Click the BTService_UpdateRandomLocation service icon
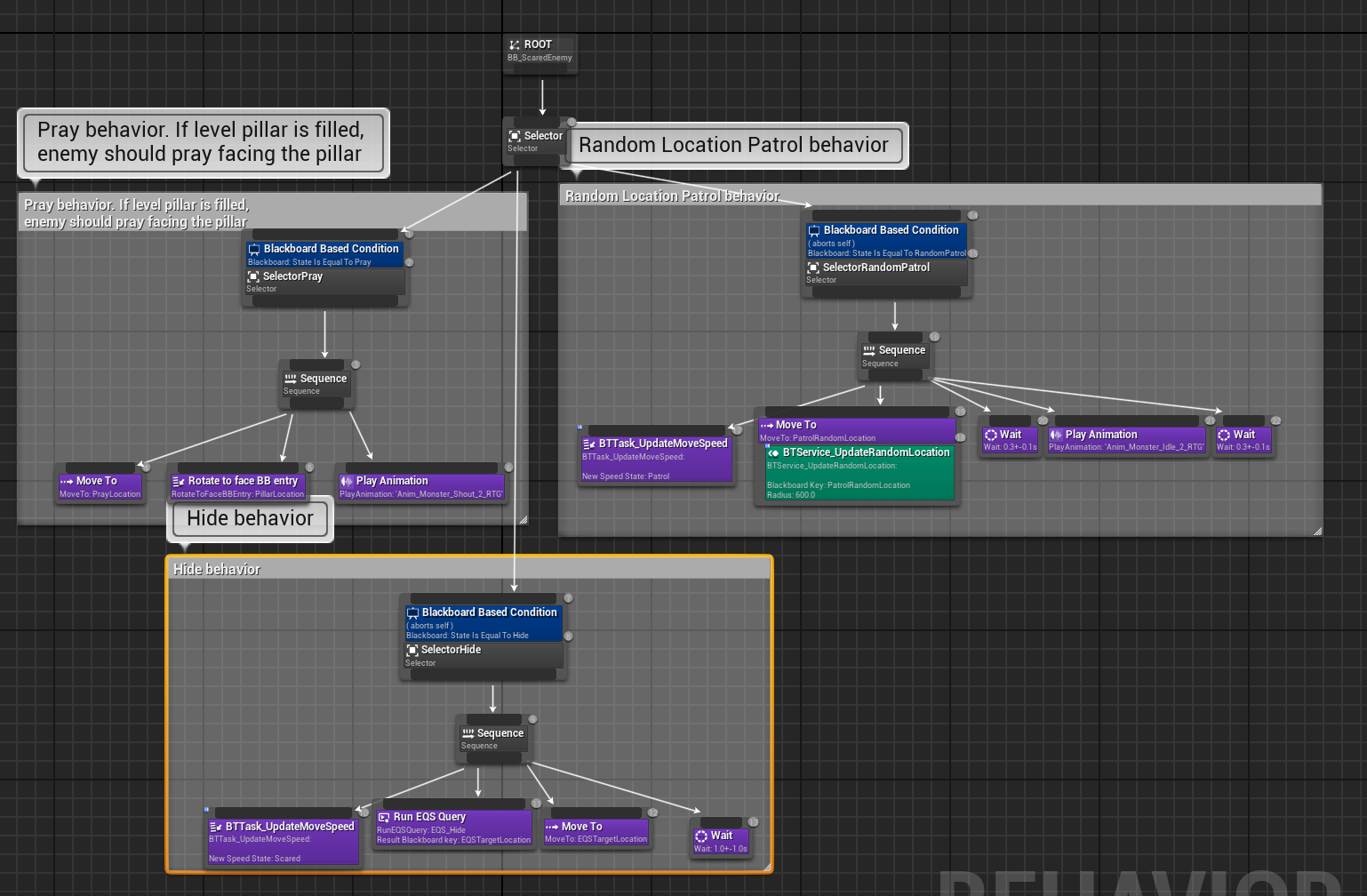 coord(771,452)
